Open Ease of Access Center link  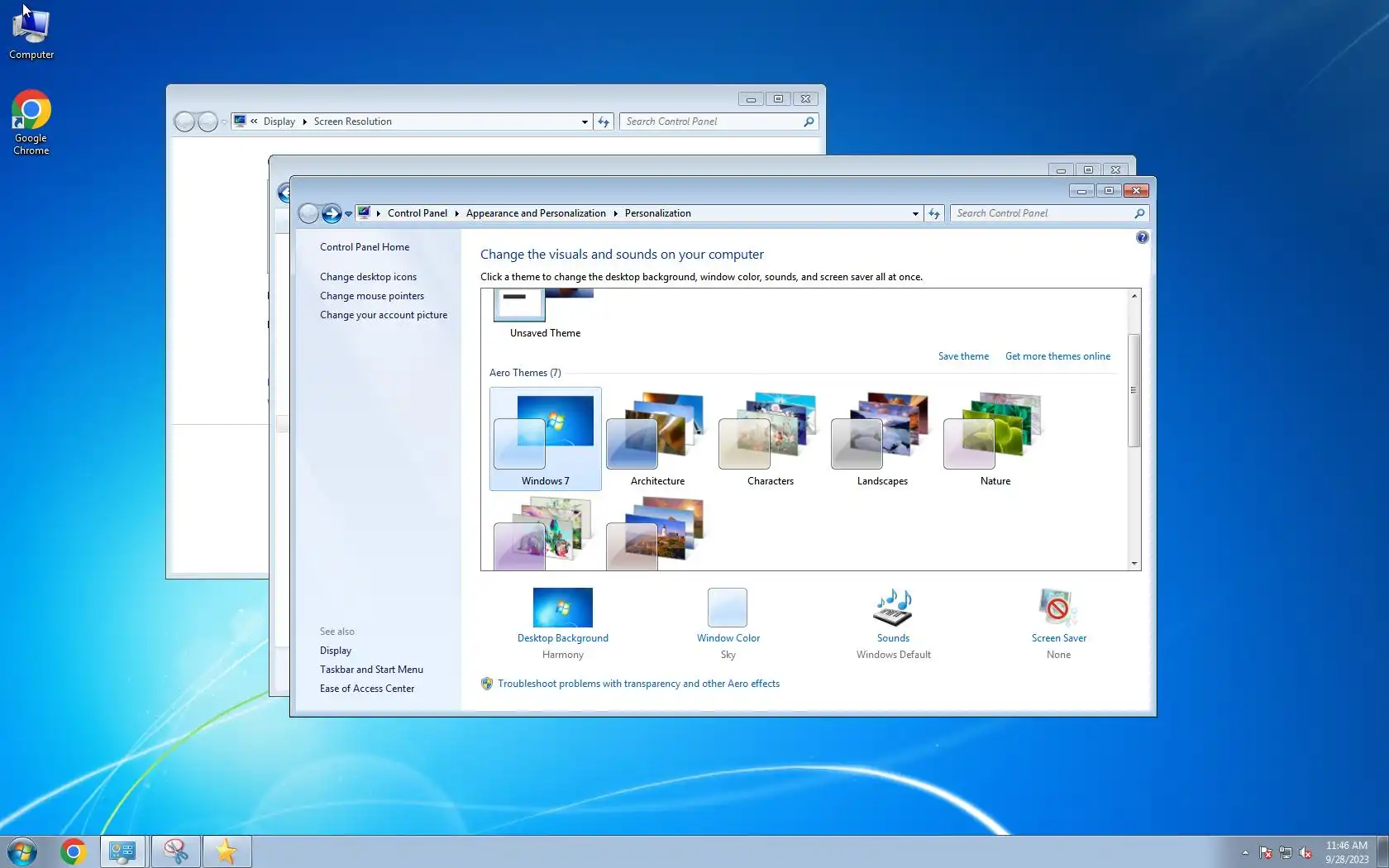367,689
